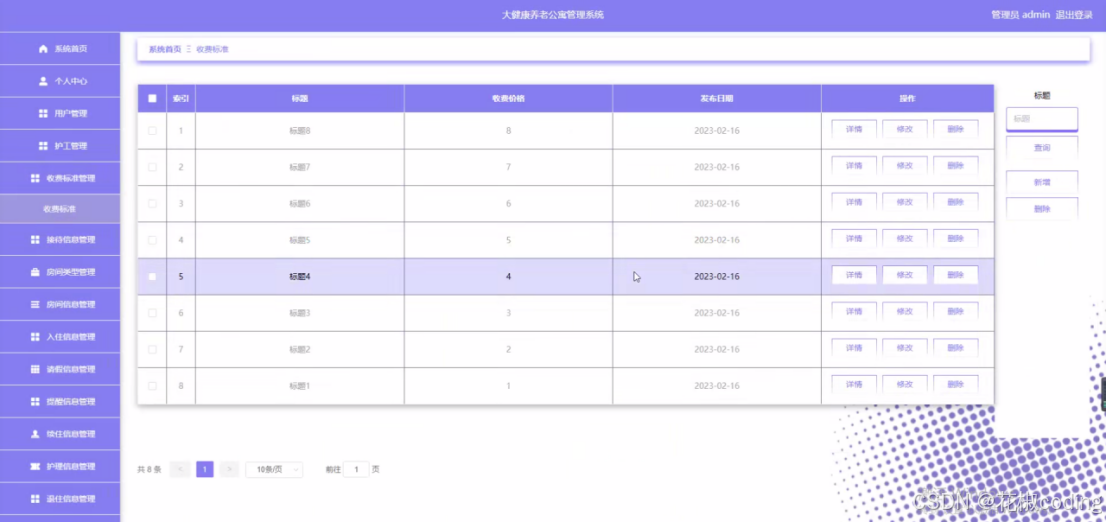Click 系统首页 in the breadcrumb
Screen dimensions: 1106x522
[x=165, y=49]
